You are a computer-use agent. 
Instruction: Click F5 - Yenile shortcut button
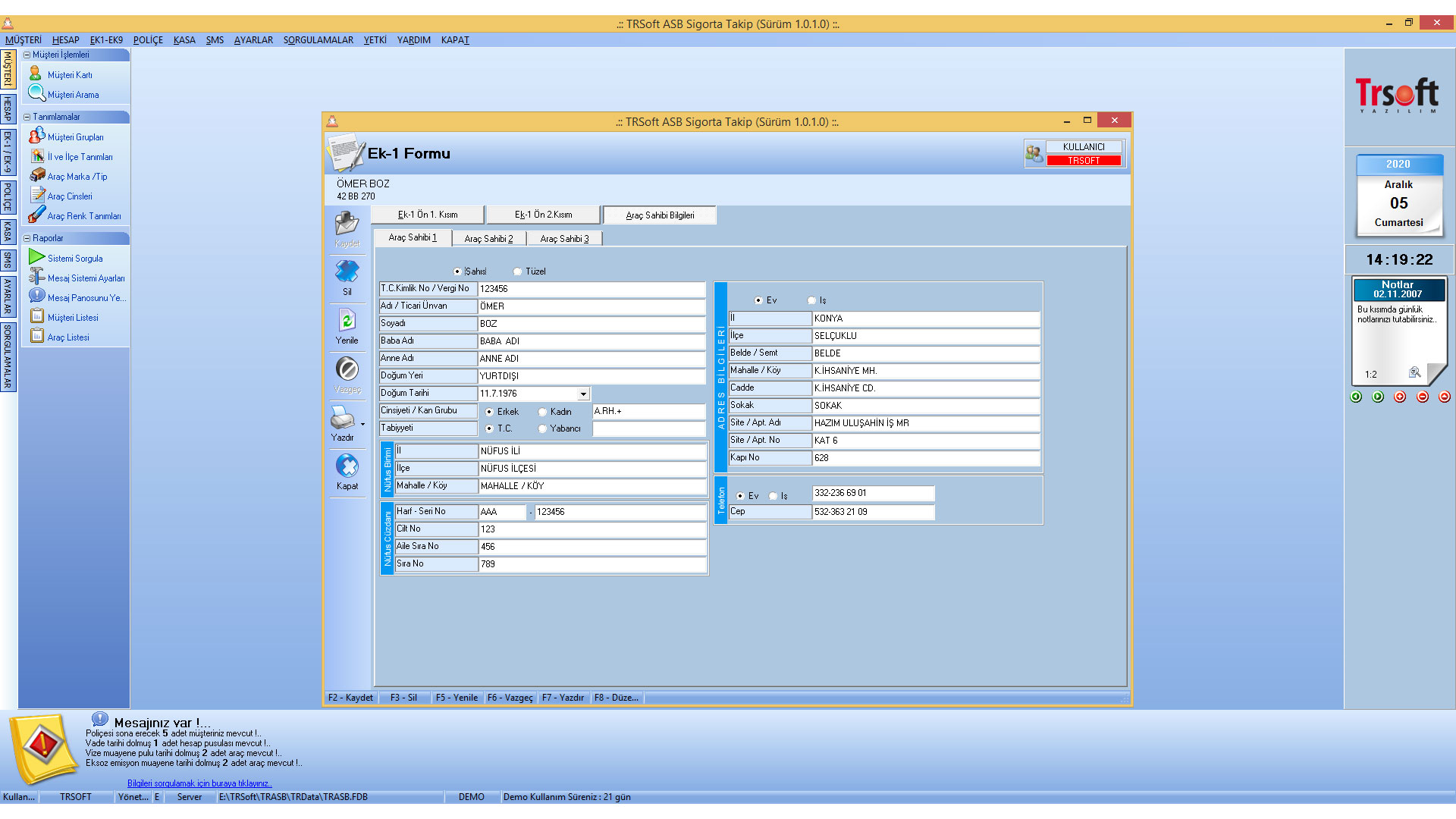tap(457, 698)
